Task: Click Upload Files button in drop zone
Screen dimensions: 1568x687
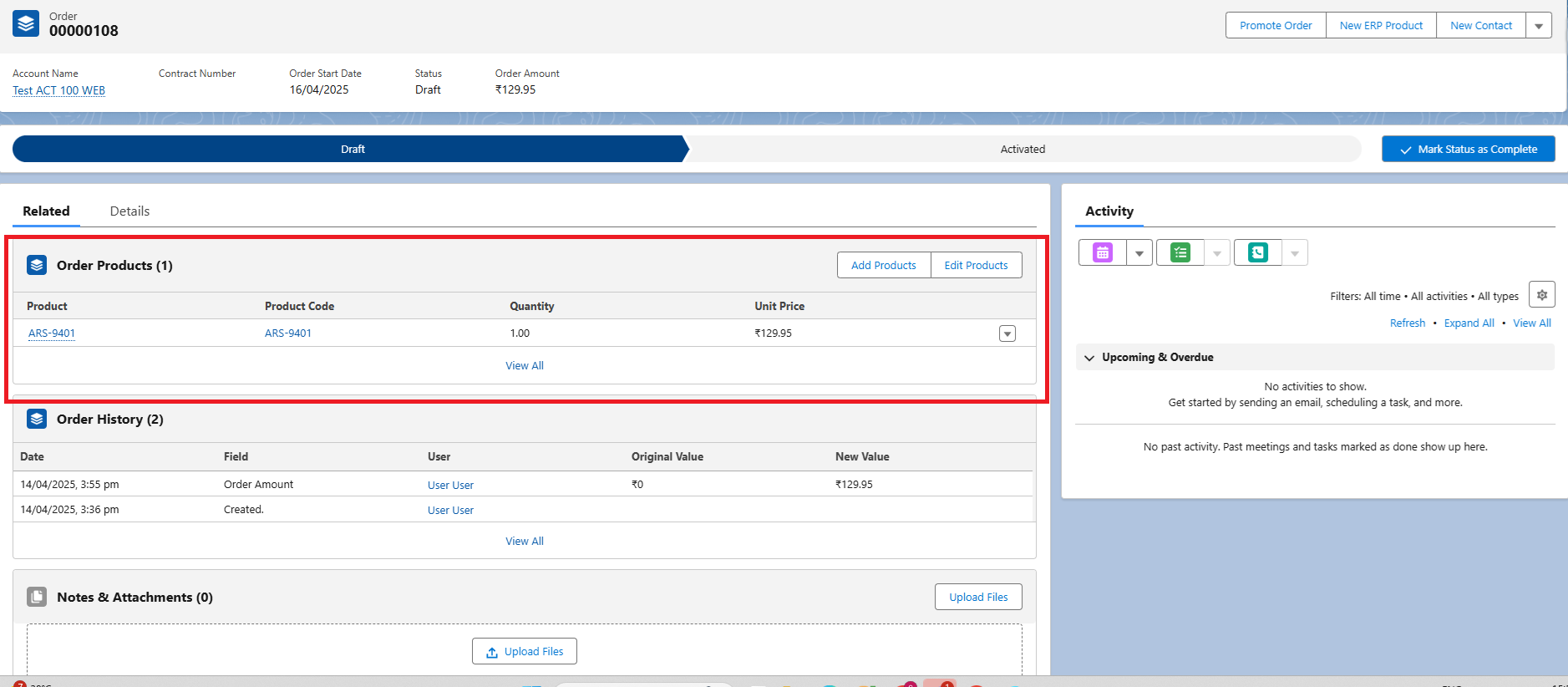Action: point(525,651)
